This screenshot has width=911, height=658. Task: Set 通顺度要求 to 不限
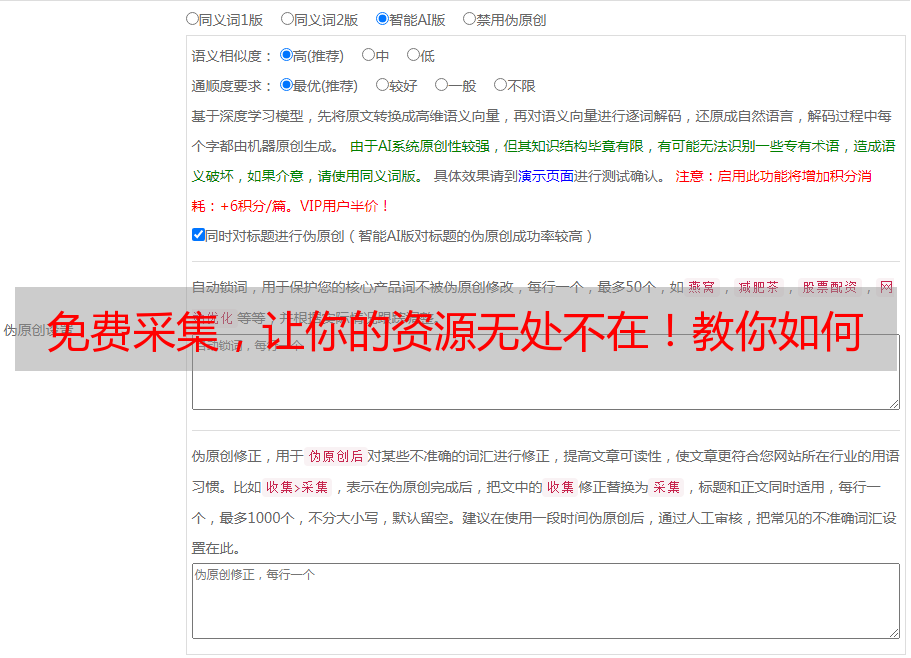pyautogui.click(x=500, y=85)
